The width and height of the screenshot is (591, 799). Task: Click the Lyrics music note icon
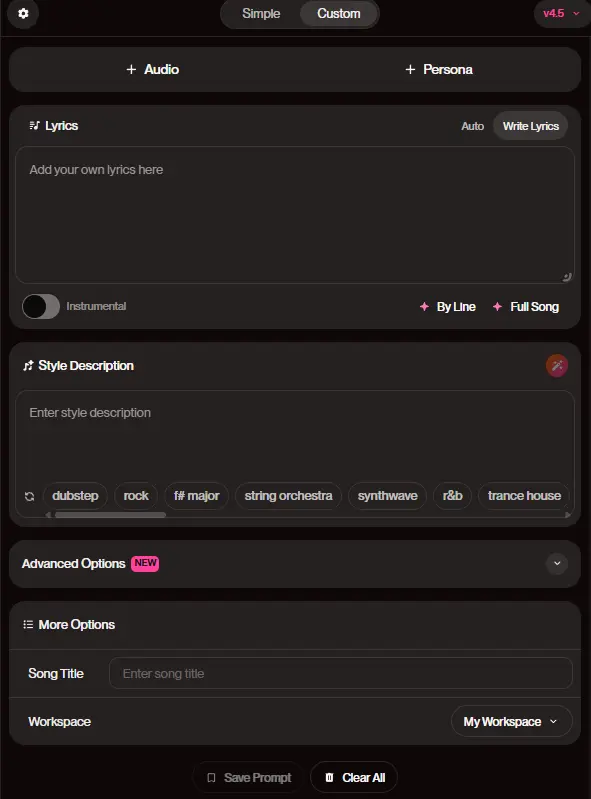click(34, 125)
